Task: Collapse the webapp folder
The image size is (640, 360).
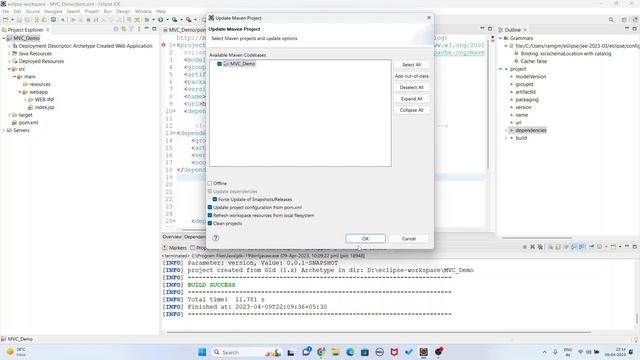Action: tap(20, 92)
